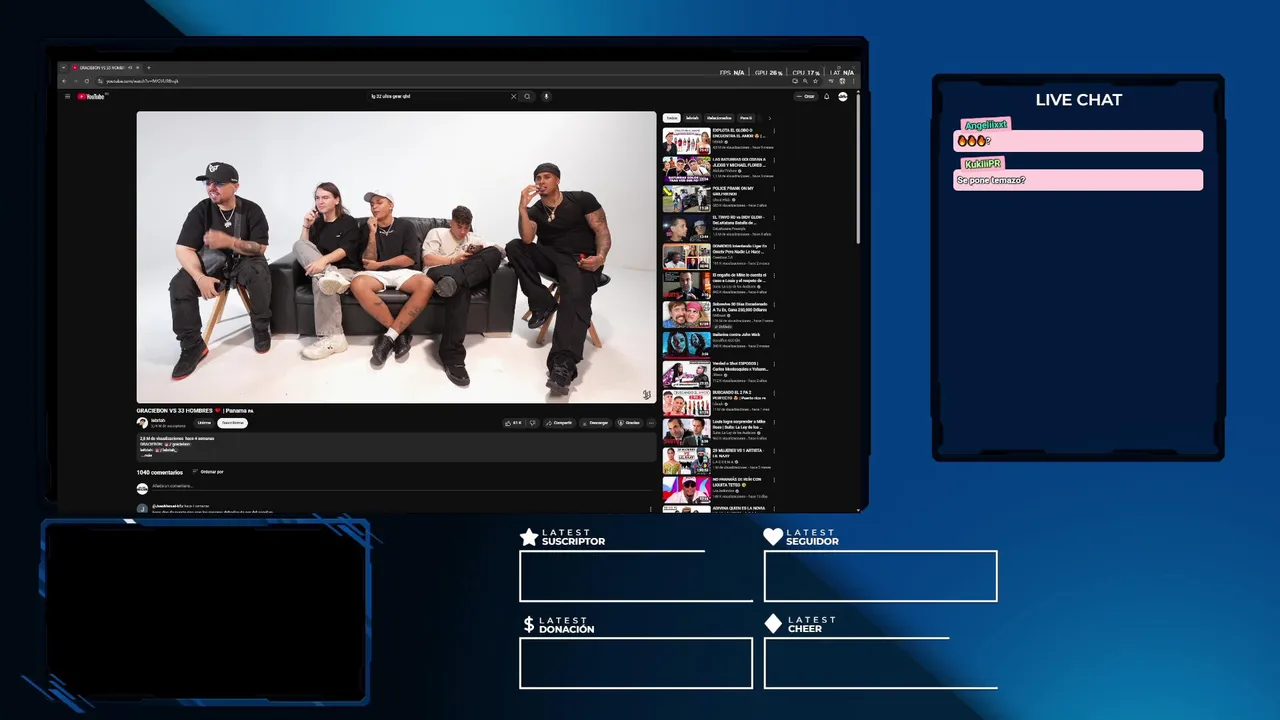This screenshot has width=1280, height=720.
Task: Open options menu for EXPLOTA EL GLOBO
Action: 774,131
